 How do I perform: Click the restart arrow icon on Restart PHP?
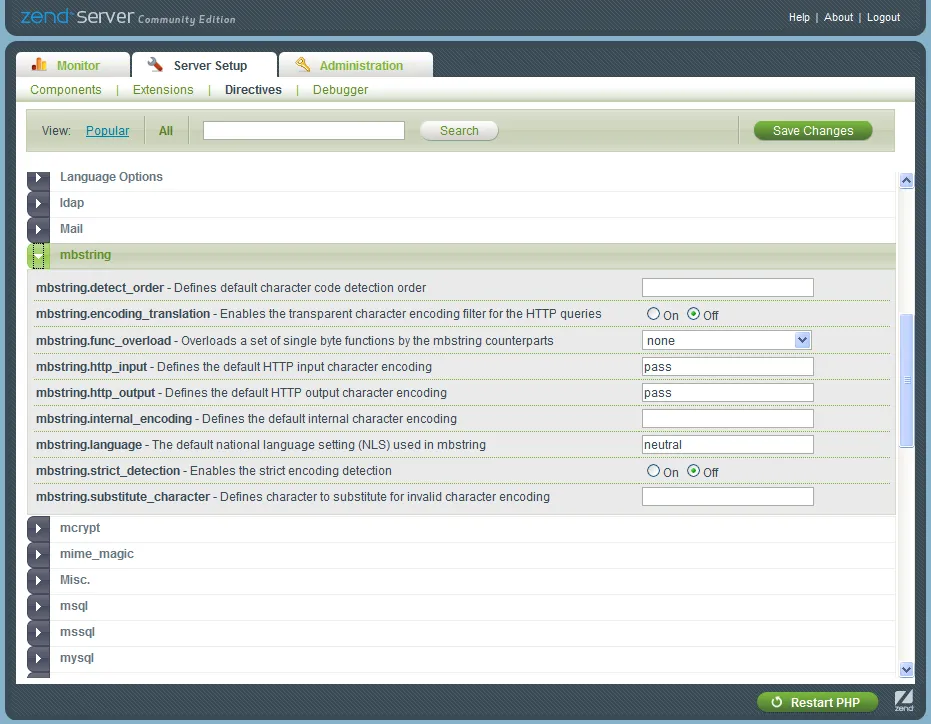tap(777, 702)
